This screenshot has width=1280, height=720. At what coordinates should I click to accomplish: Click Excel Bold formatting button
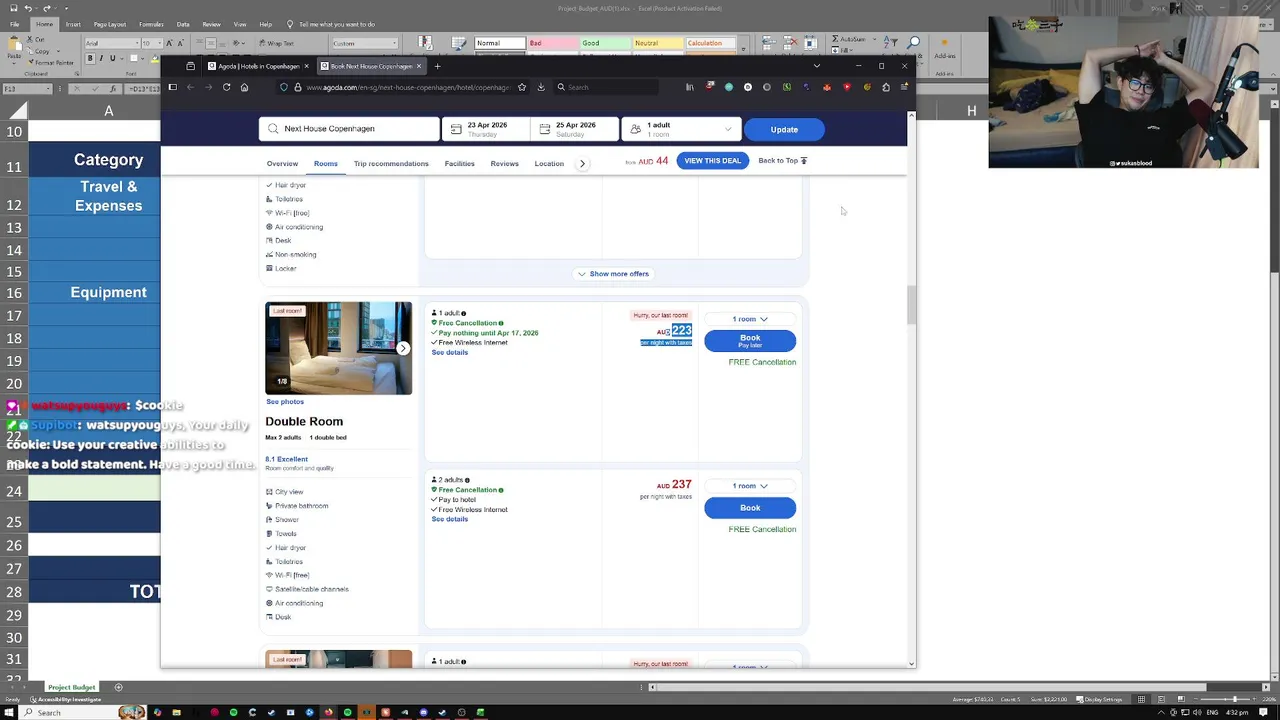tap(89, 59)
